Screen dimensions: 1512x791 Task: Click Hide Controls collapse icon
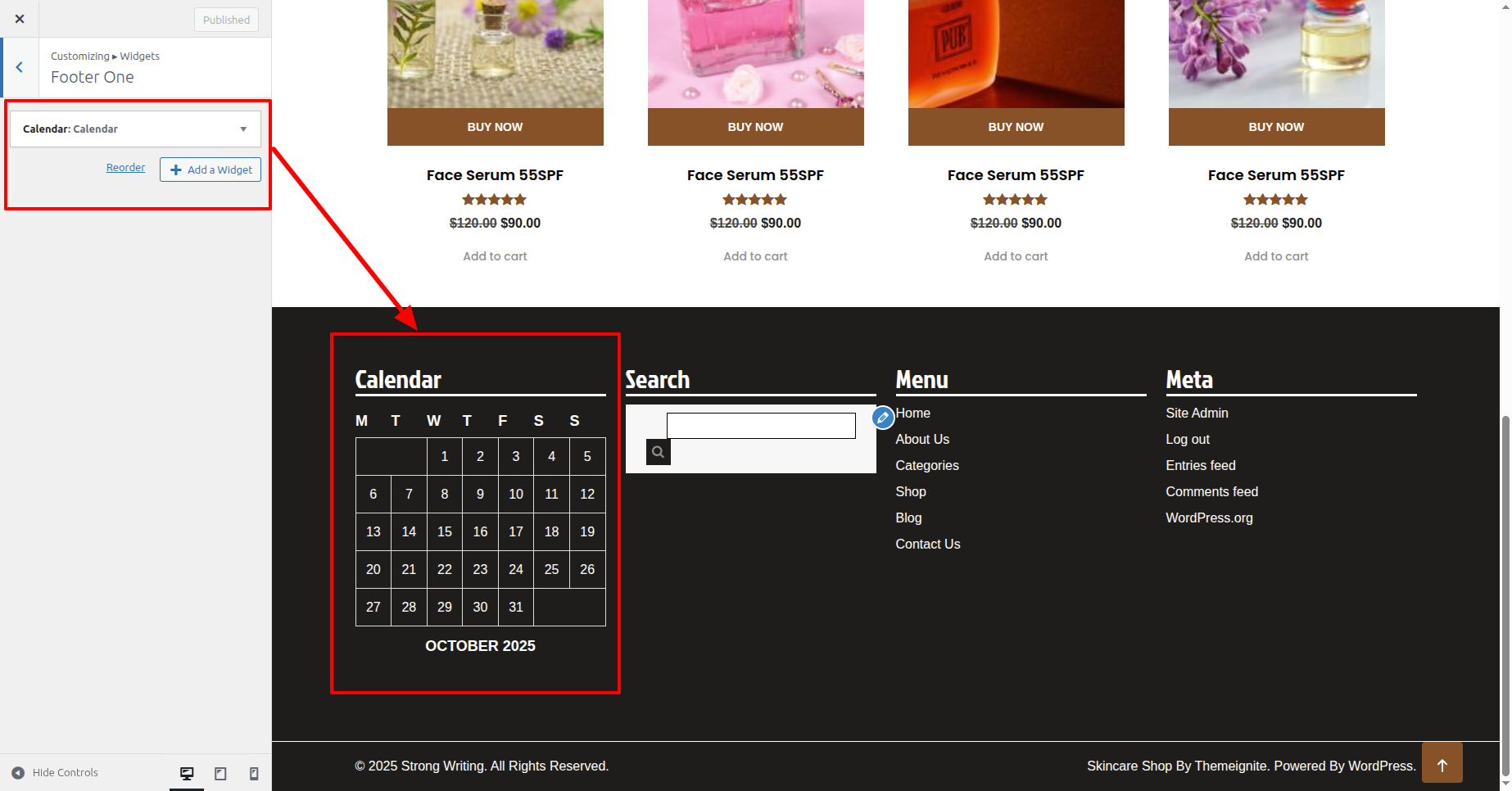pyautogui.click(x=18, y=773)
